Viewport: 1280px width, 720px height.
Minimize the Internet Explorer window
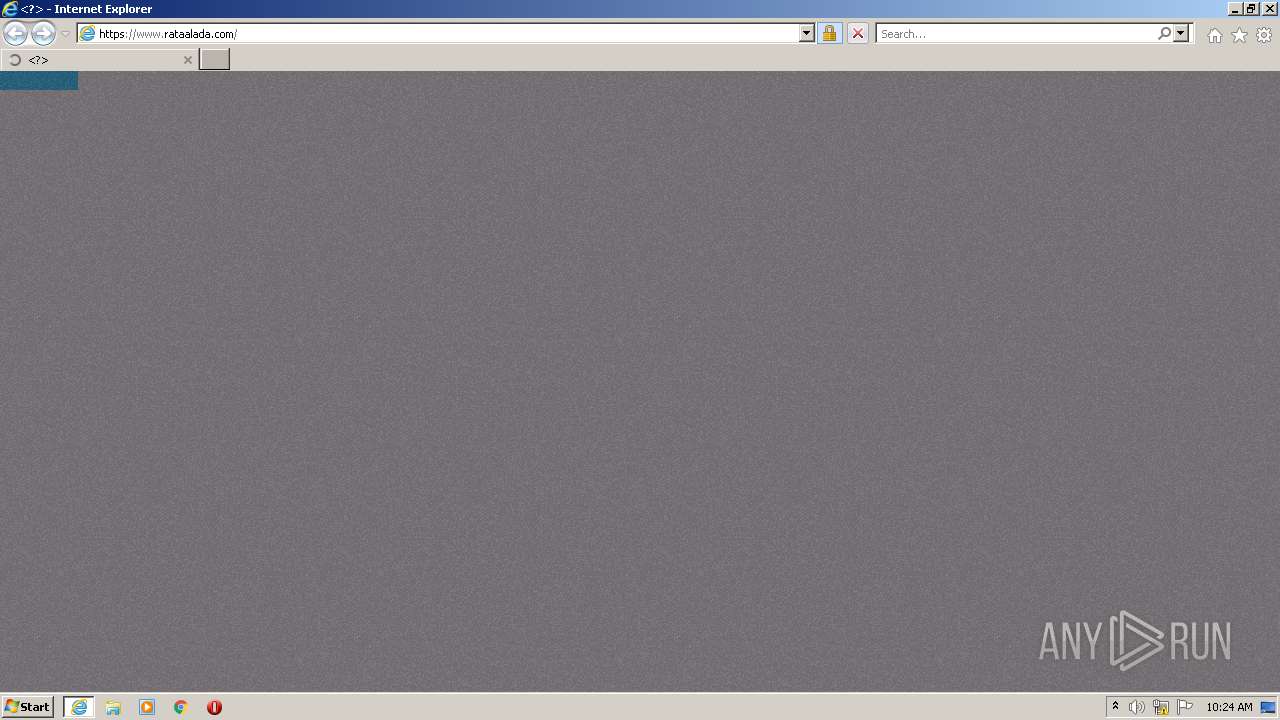point(1236,9)
